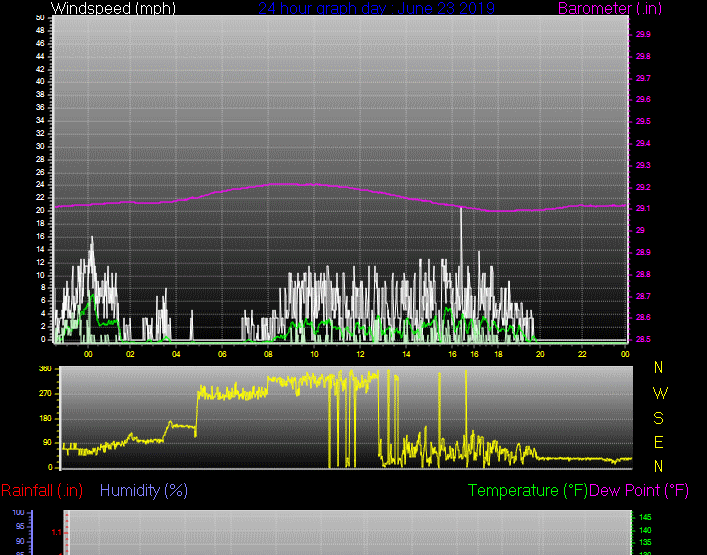Click the 30 value on the windspeed axis
707x555 pixels.
click(40, 146)
